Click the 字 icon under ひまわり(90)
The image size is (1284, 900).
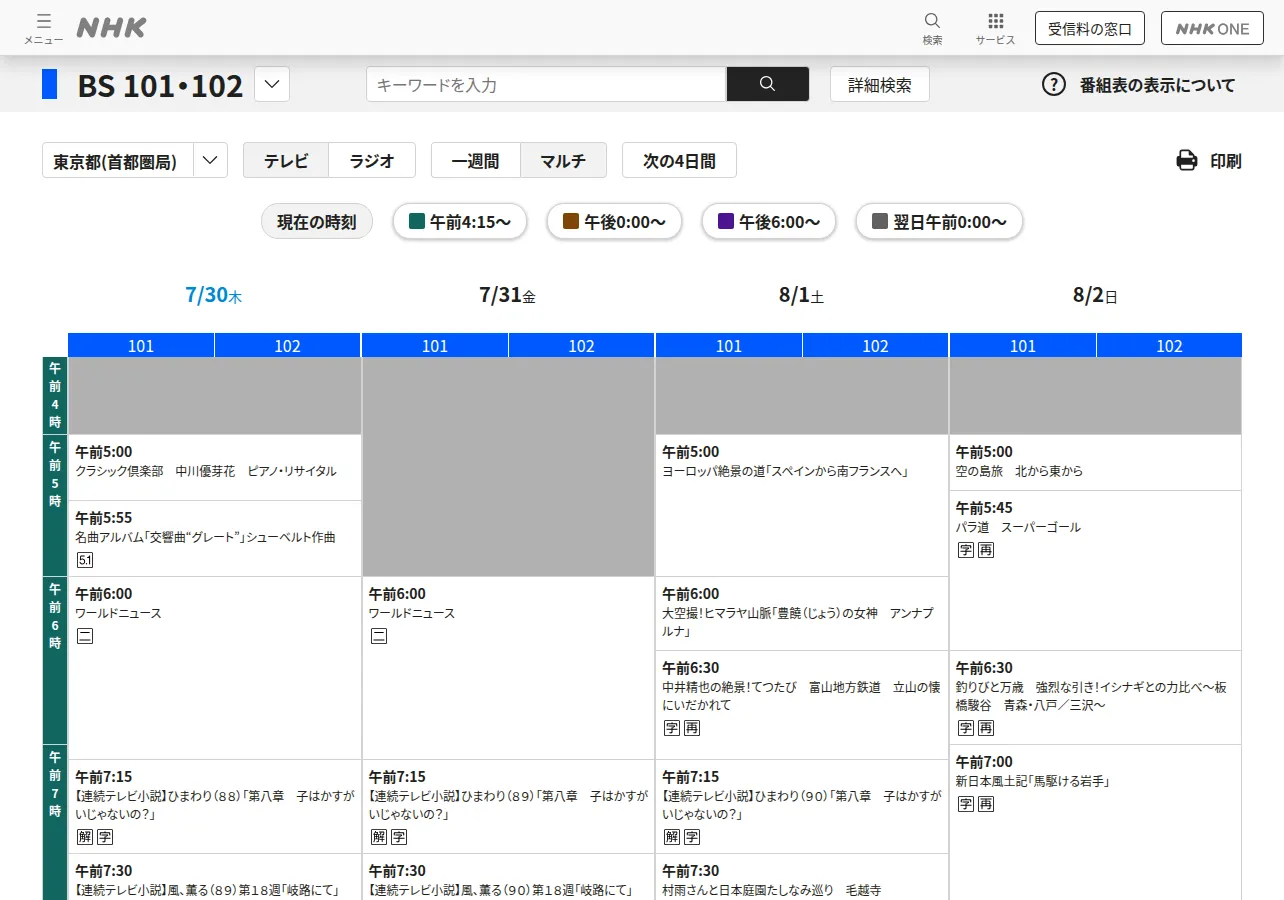tap(692, 837)
